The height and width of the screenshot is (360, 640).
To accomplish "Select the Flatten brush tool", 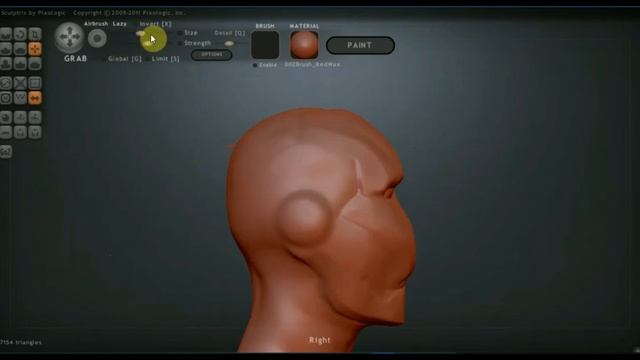I will coord(20,49).
